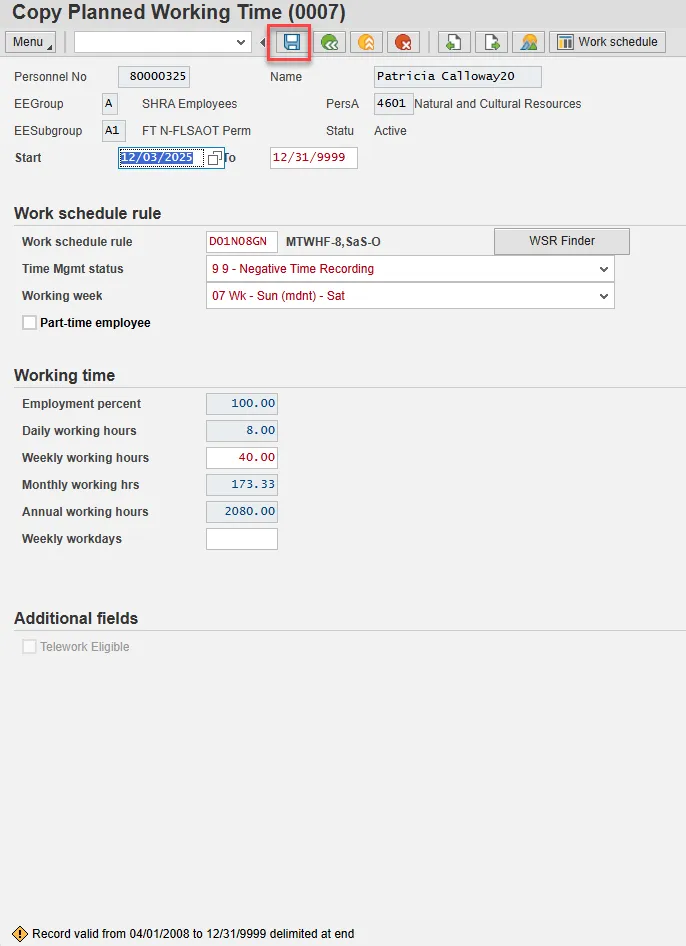
Task: Open the Overview mountain icon
Action: tap(529, 42)
